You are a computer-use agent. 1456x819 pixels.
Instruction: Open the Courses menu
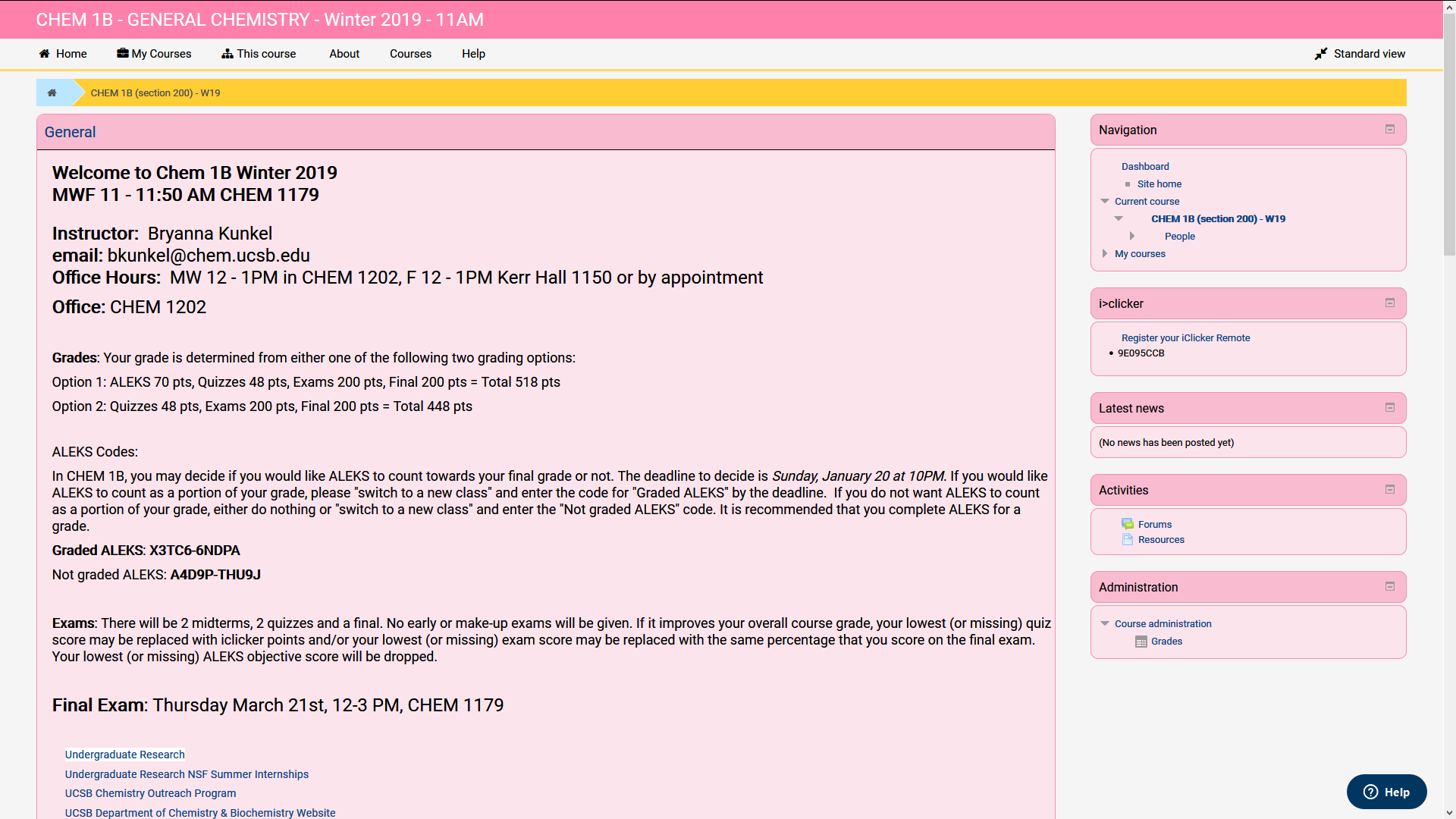point(410,54)
